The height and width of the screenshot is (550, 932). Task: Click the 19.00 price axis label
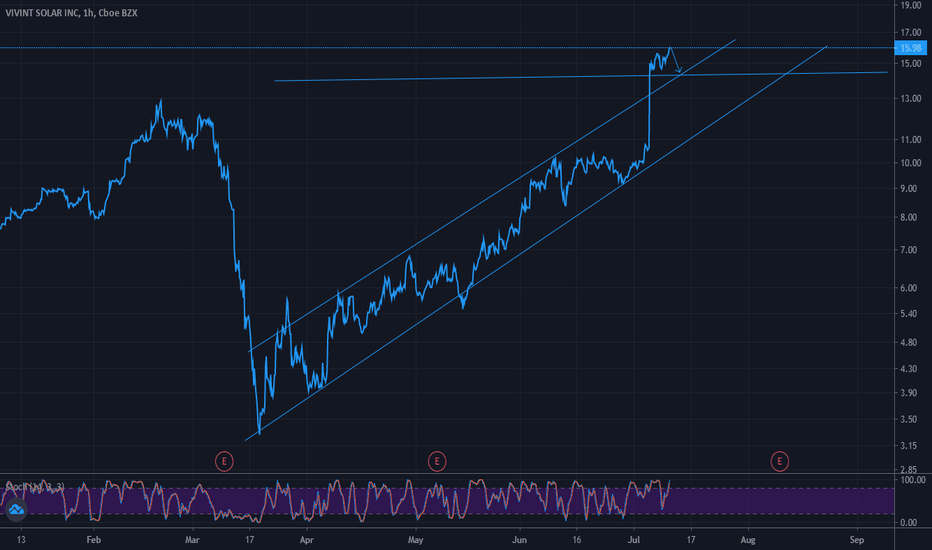(911, 5)
